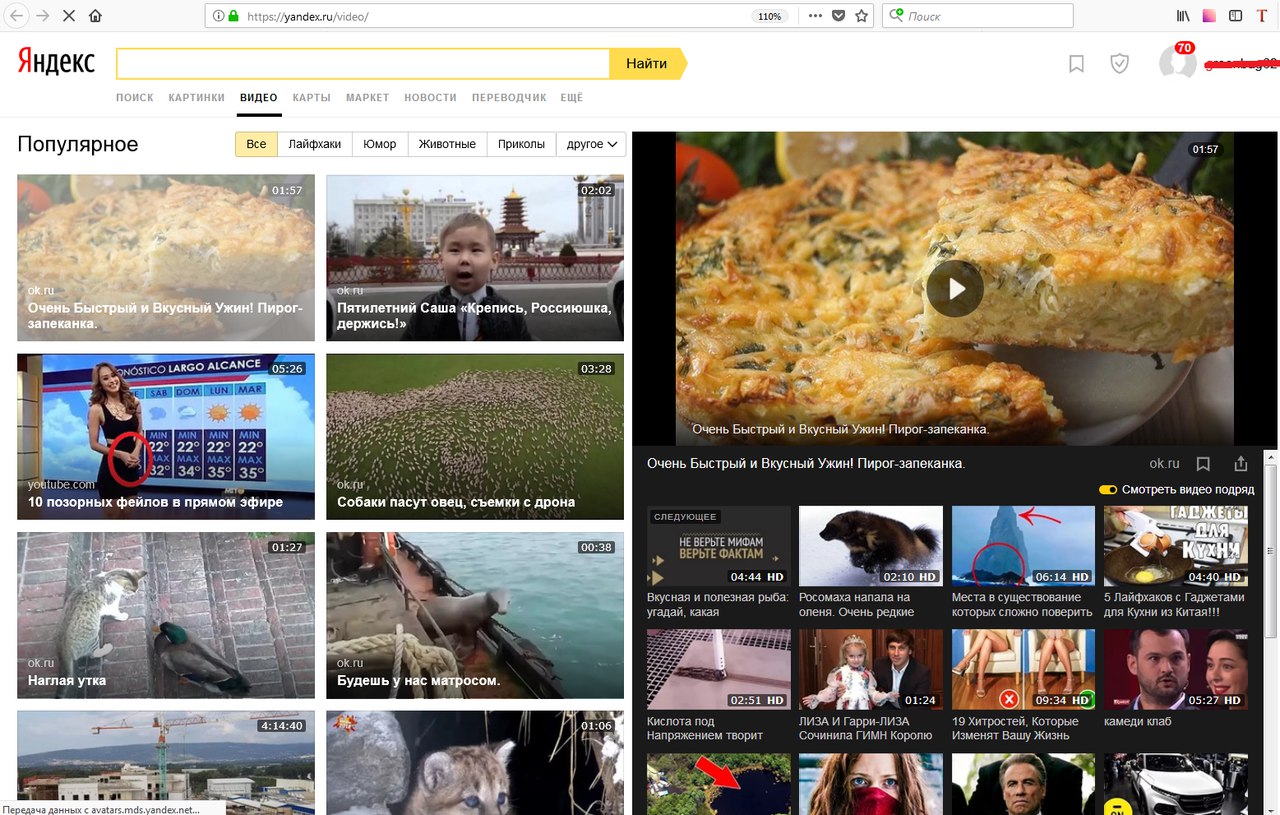
Task: Open 'Наглая утка' video thumbnail
Action: pos(166,615)
